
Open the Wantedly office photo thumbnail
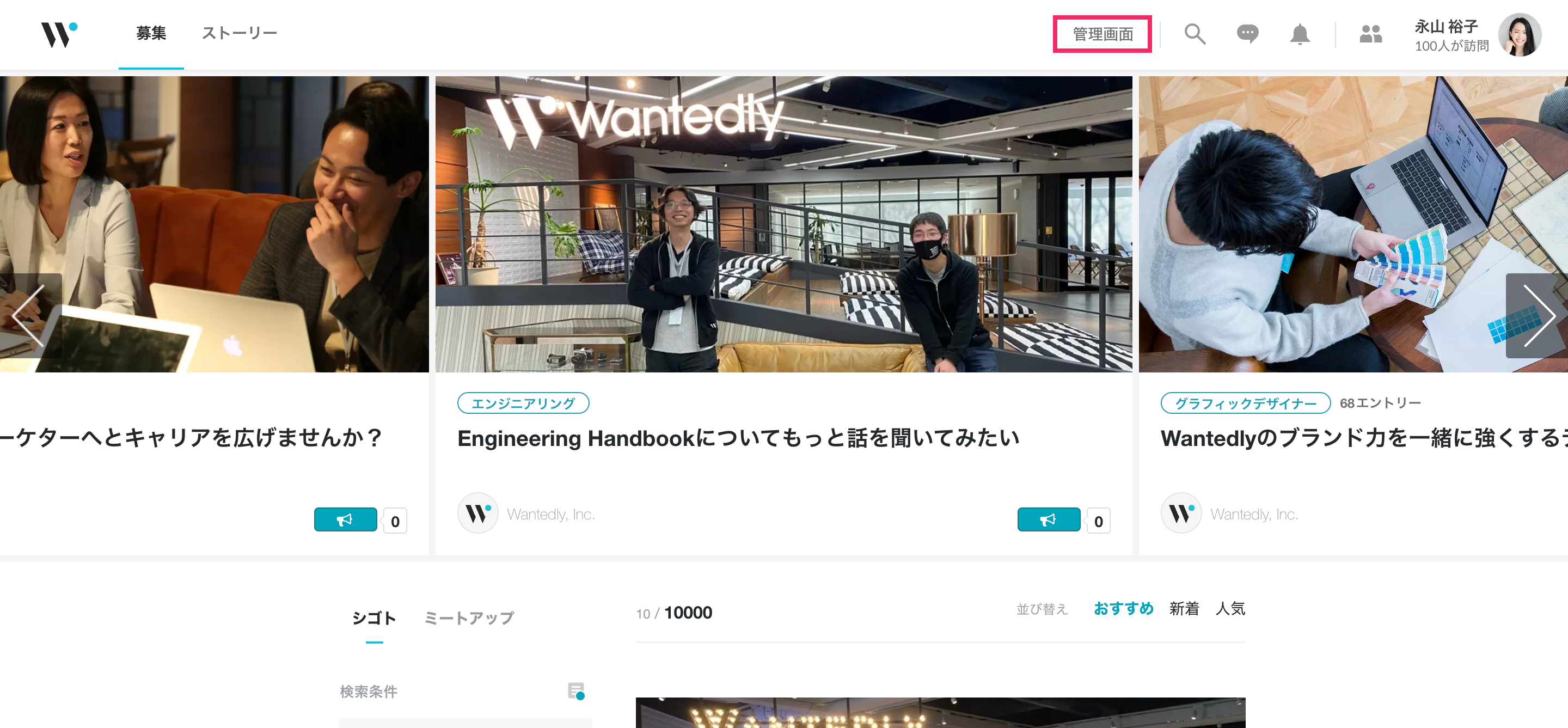783,224
